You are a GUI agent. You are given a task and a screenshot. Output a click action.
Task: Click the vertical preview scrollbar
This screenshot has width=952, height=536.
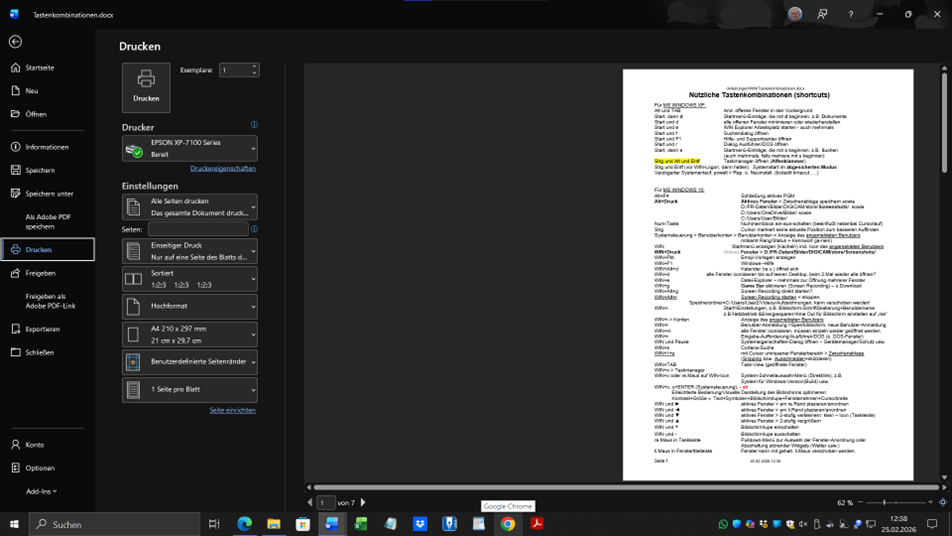click(944, 121)
